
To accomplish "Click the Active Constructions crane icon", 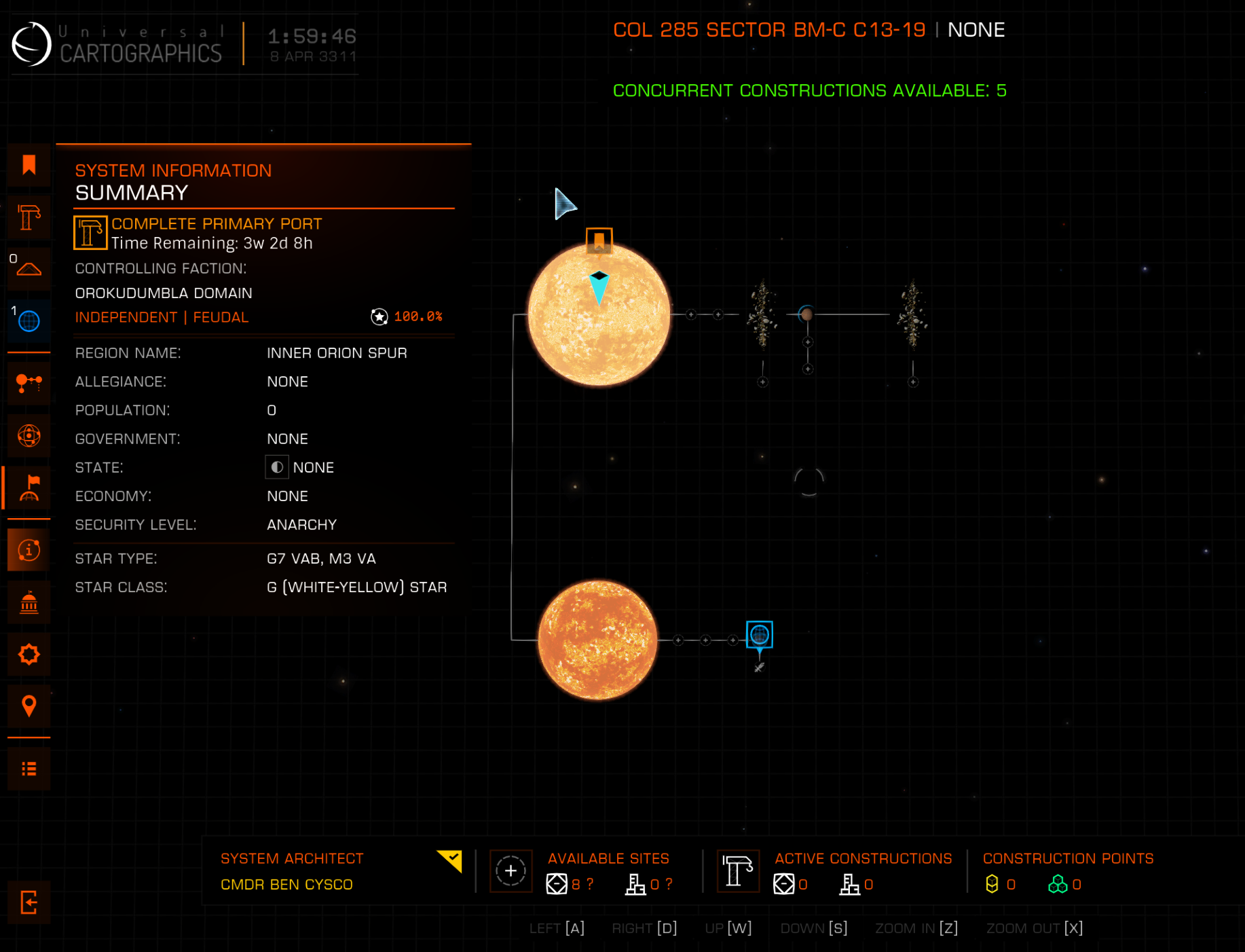I will click(x=738, y=871).
